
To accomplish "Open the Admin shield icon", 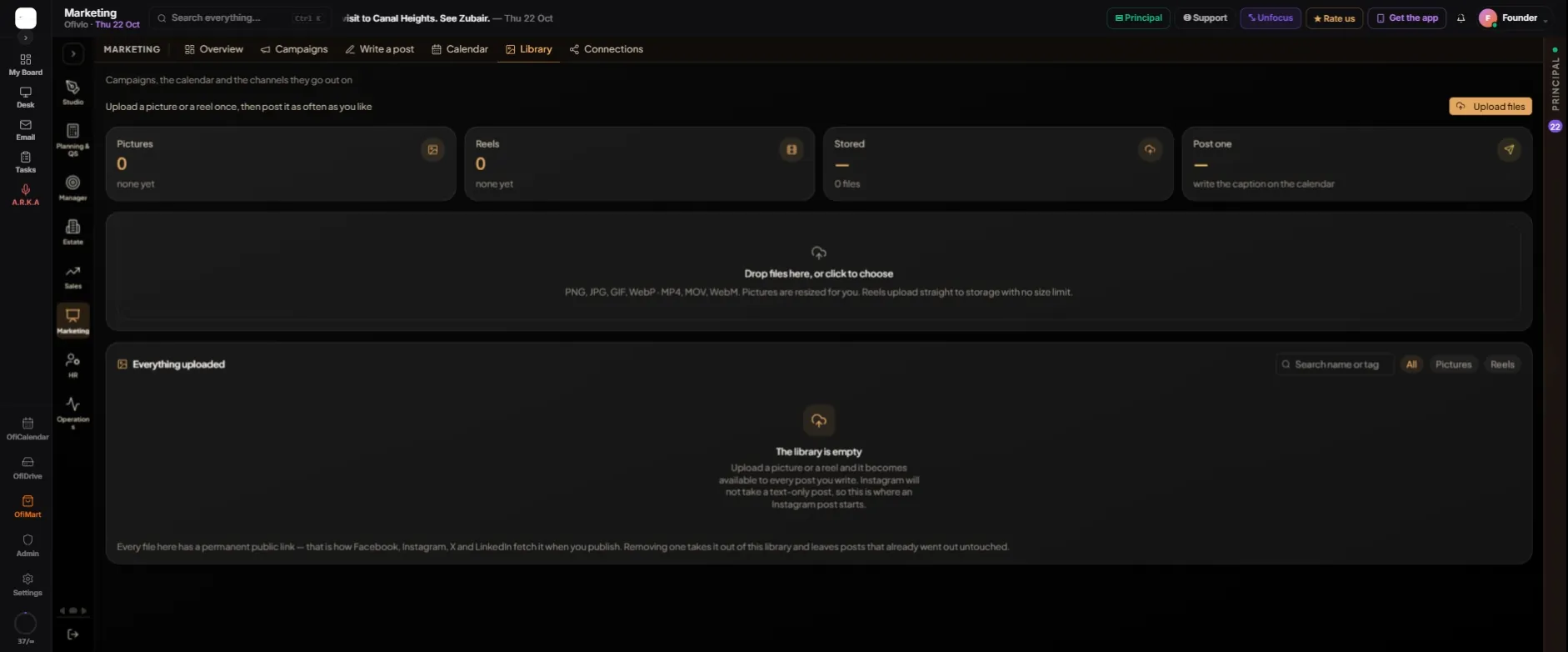I will pyautogui.click(x=27, y=545).
